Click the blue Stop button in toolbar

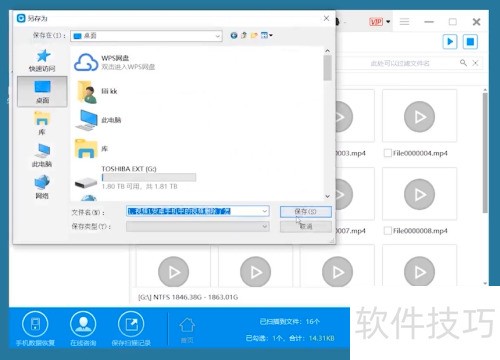[x=470, y=42]
